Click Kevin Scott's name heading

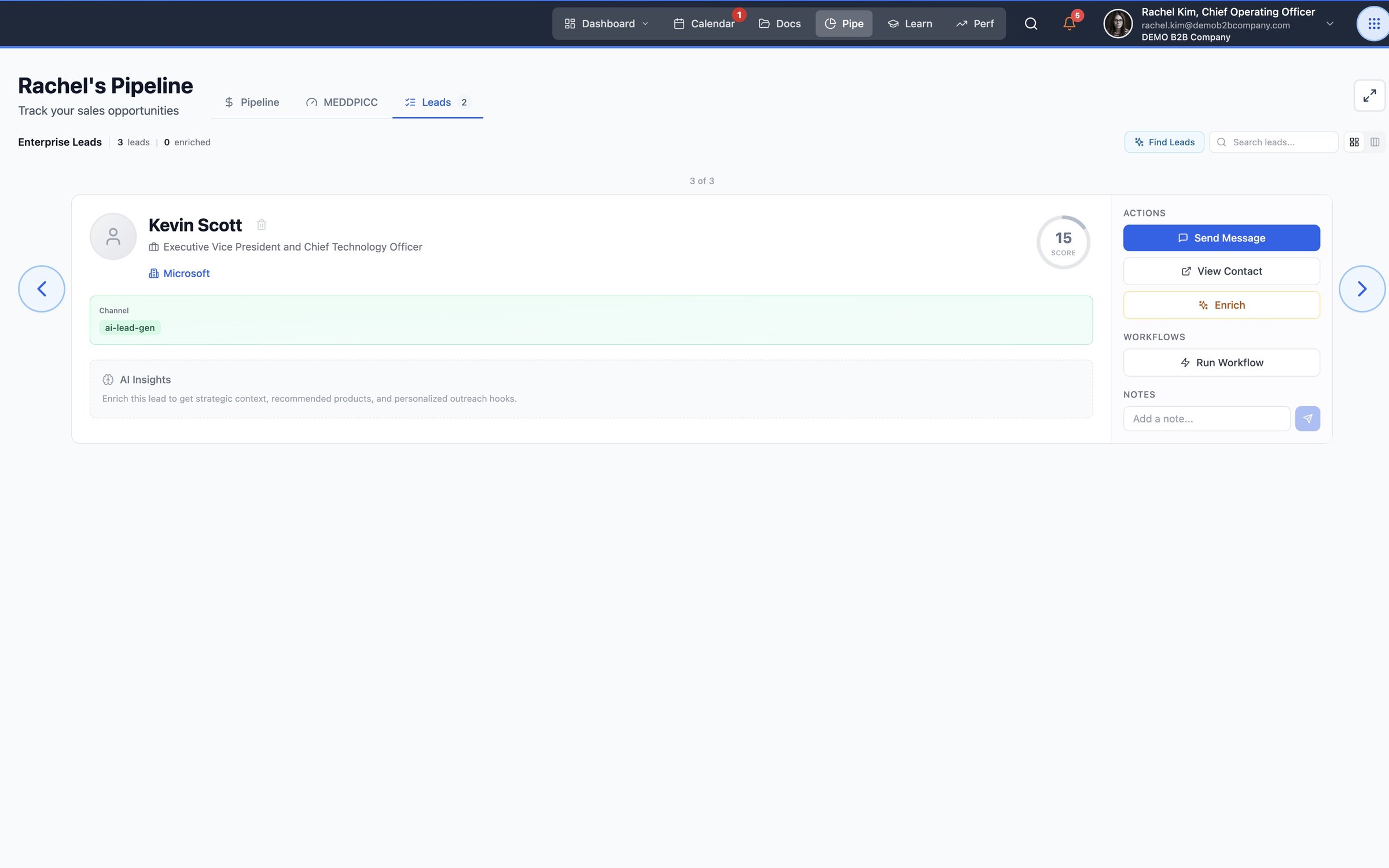tap(195, 225)
